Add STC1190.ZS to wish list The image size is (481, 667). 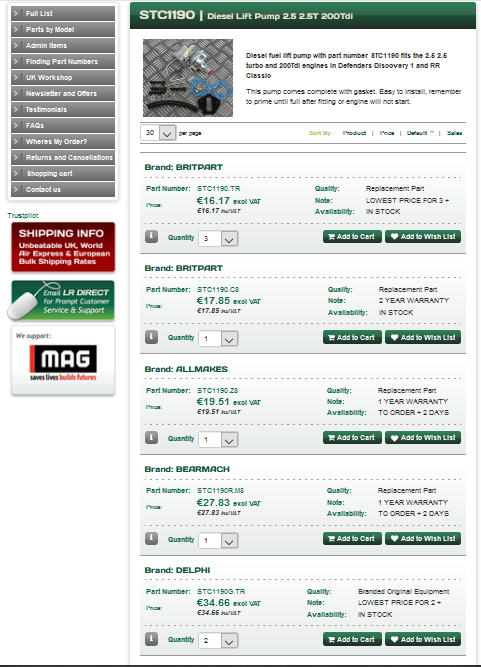[423, 438]
